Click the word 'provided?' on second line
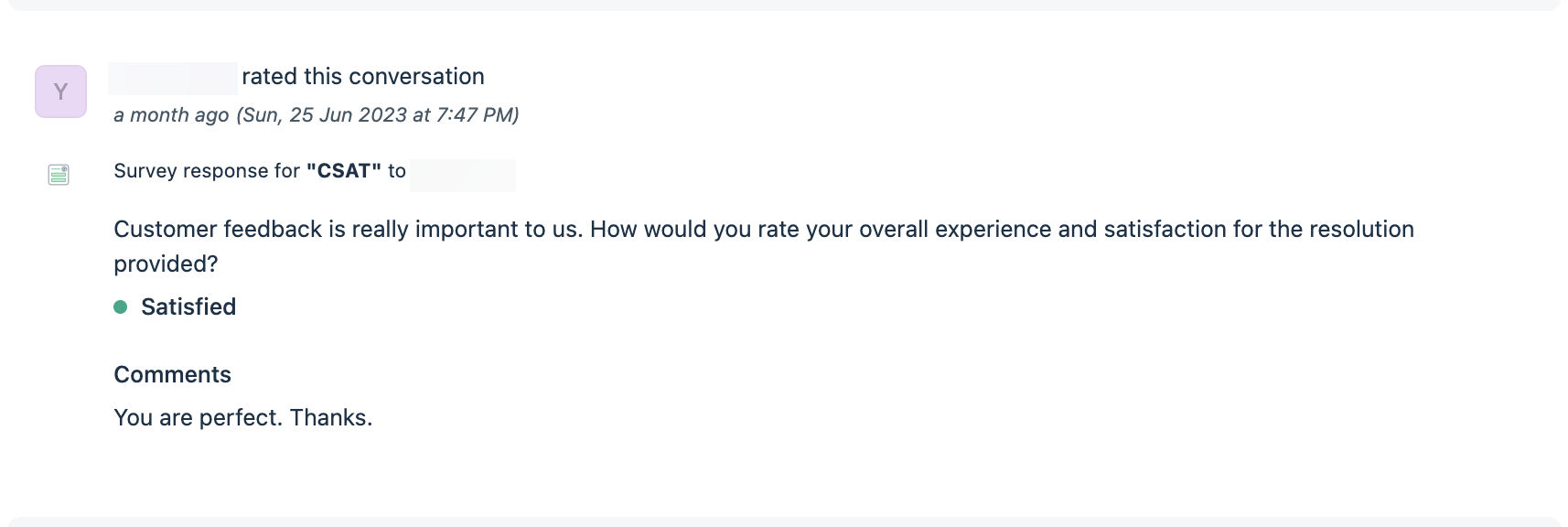Image resolution: width=1568 pixels, height=527 pixels. pyautogui.click(x=166, y=264)
